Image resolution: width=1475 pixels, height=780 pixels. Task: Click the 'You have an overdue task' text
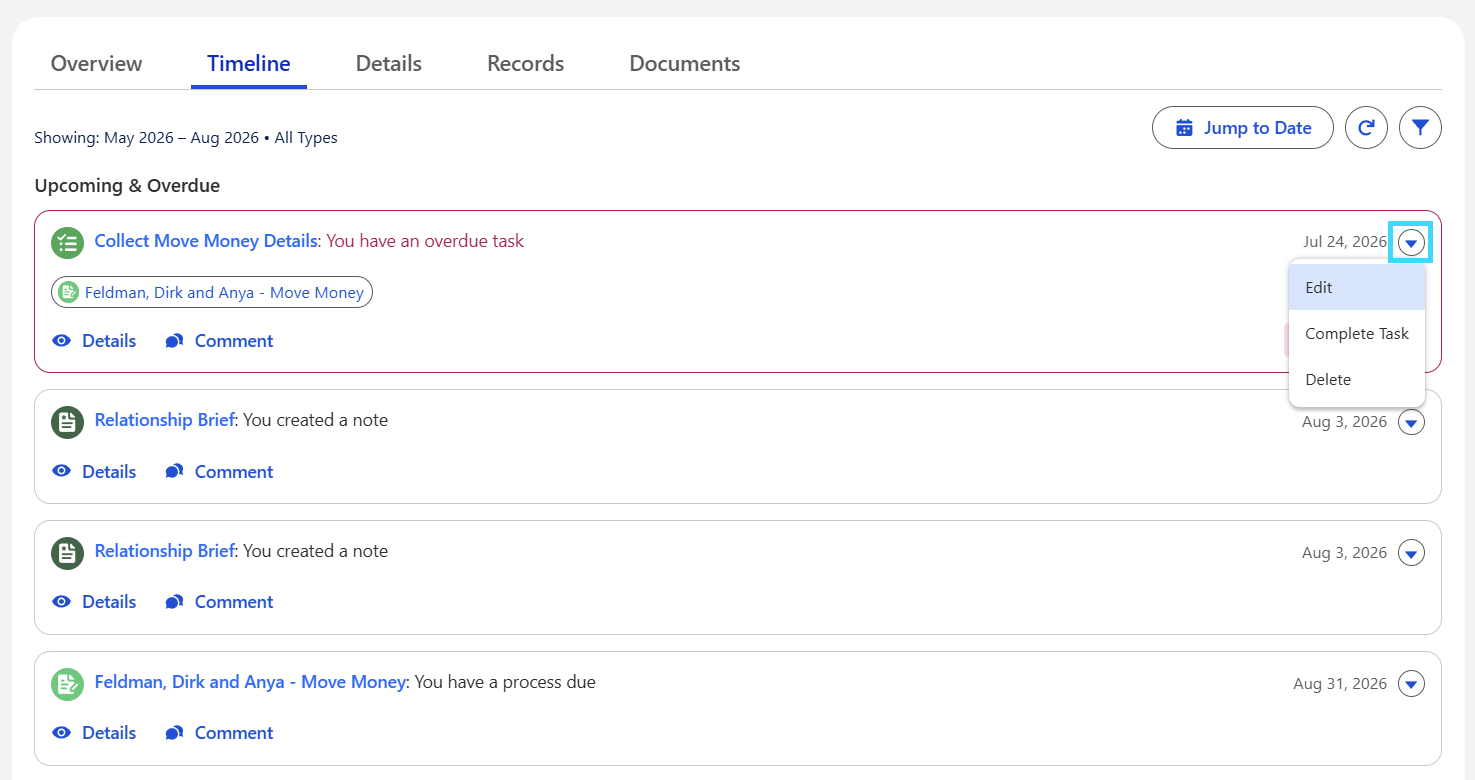pos(425,241)
